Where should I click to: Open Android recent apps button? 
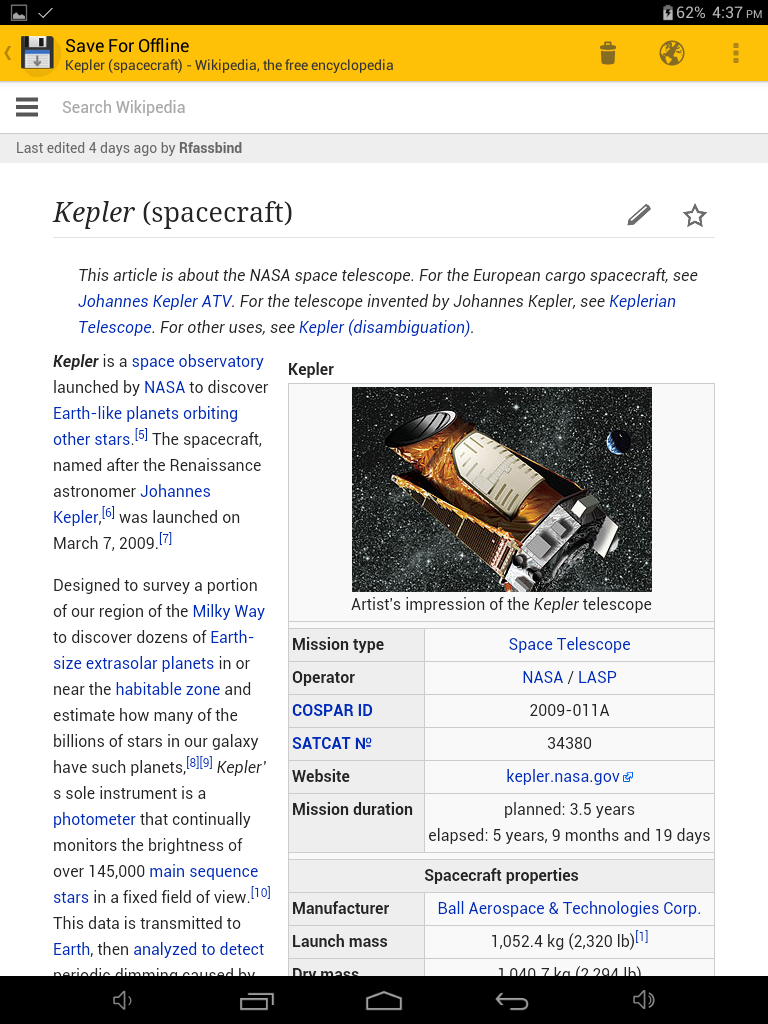pos(256,1000)
